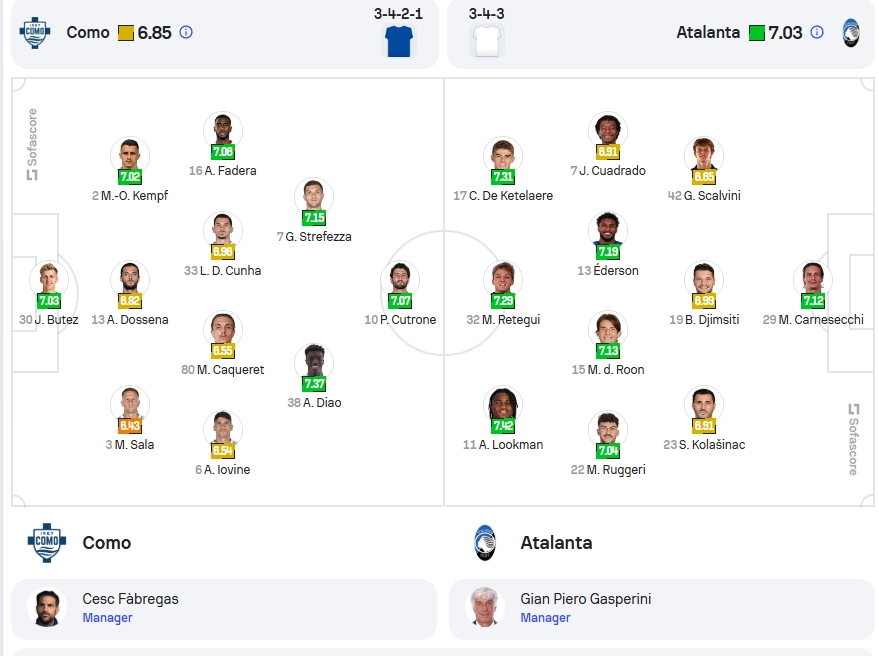
Task: Click the info icon beside Como's 6.85 rating
Action: point(186,33)
